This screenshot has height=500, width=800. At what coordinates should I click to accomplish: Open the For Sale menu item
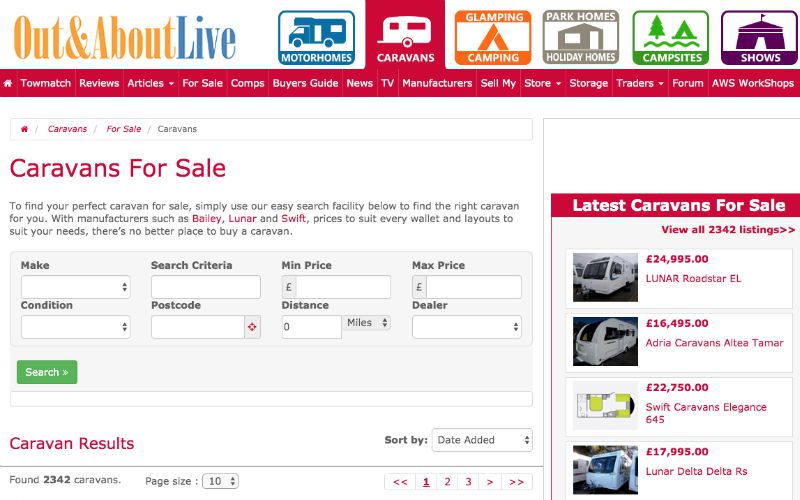tap(203, 83)
